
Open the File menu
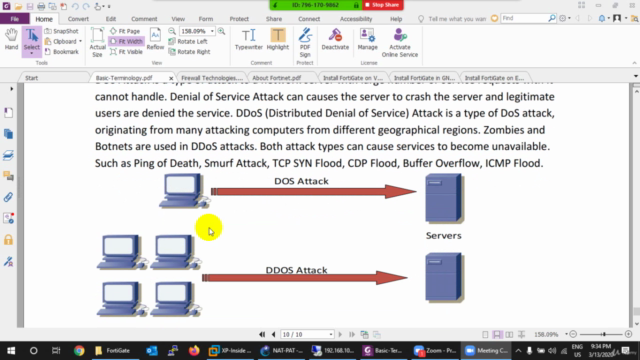click(x=15, y=19)
